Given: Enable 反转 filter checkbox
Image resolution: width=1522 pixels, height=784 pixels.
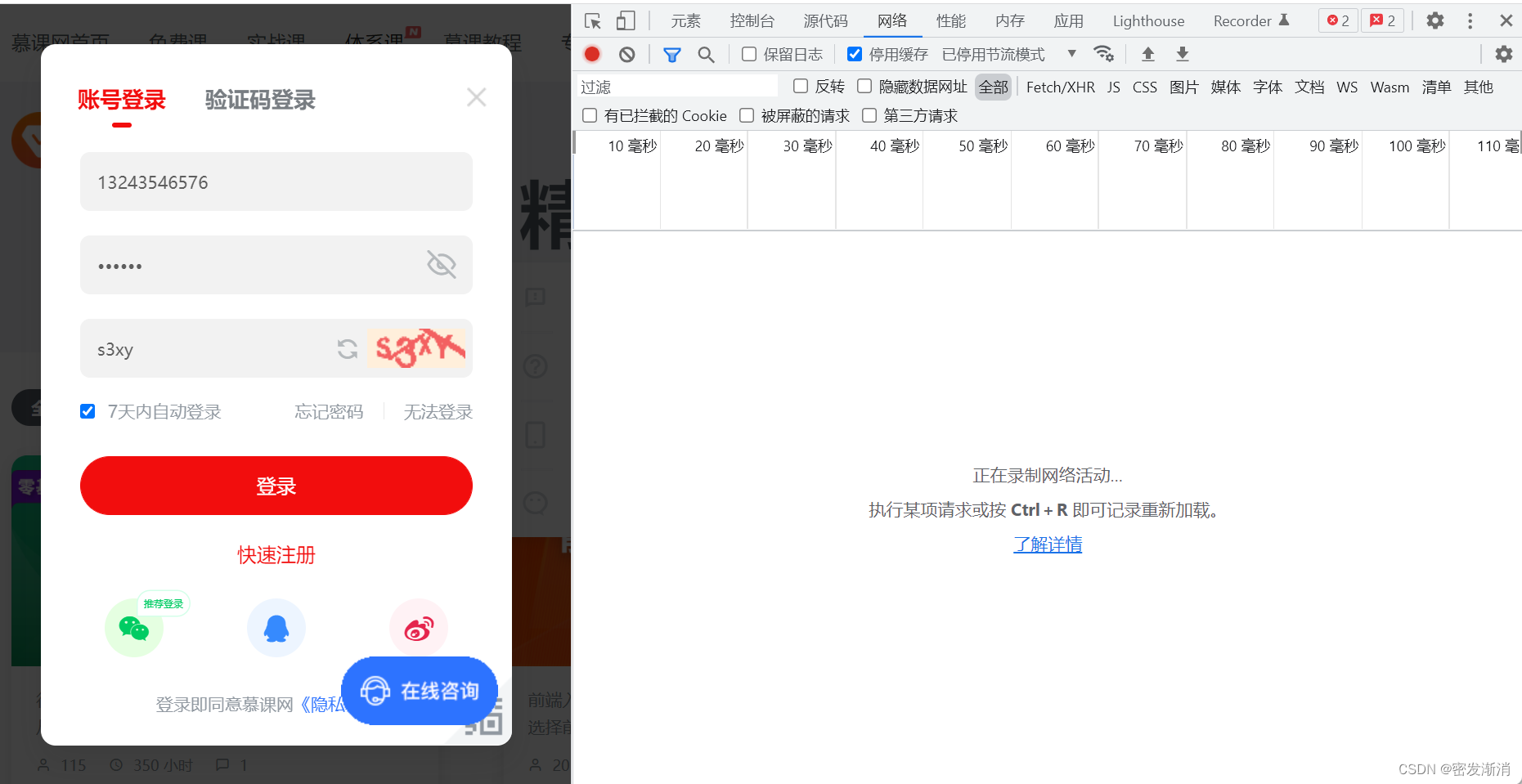Looking at the screenshot, I should coord(801,86).
